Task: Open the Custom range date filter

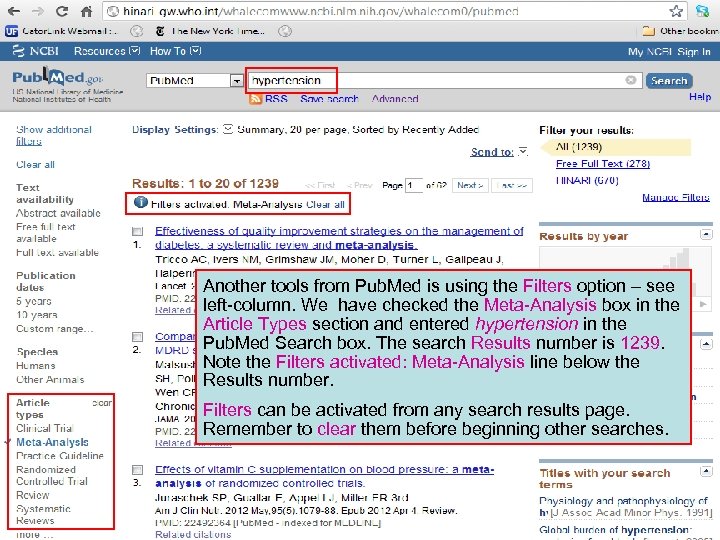Action: pos(55,329)
